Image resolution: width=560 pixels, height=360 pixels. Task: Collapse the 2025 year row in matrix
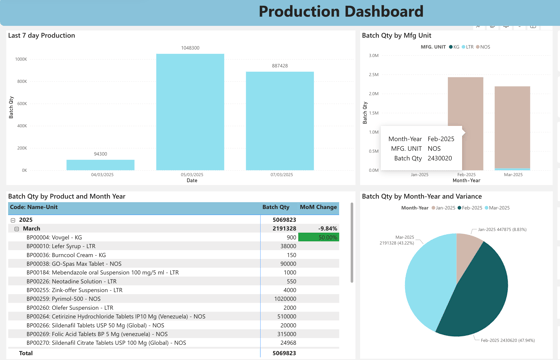[13, 220]
